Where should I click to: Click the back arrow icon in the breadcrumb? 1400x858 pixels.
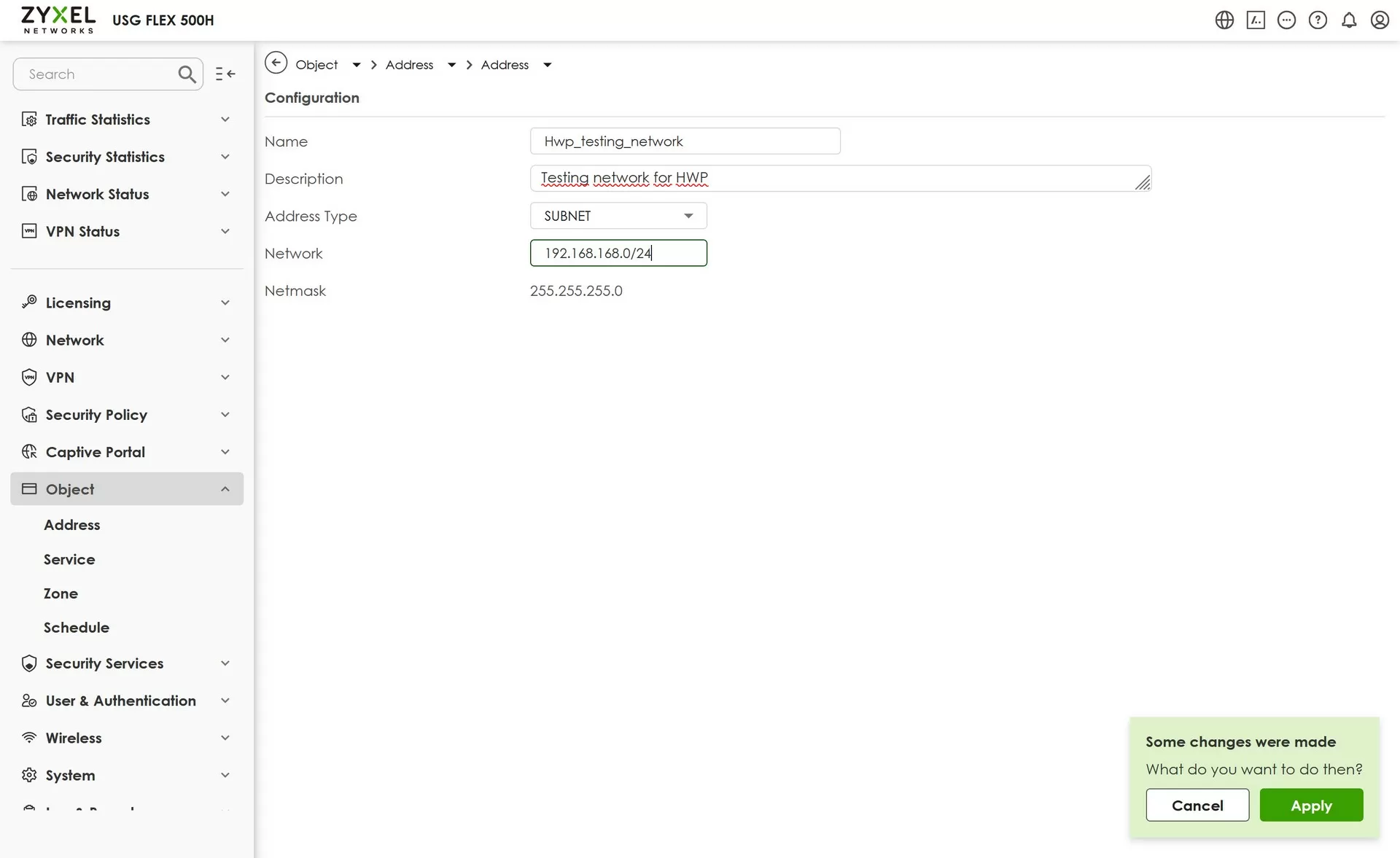(276, 63)
